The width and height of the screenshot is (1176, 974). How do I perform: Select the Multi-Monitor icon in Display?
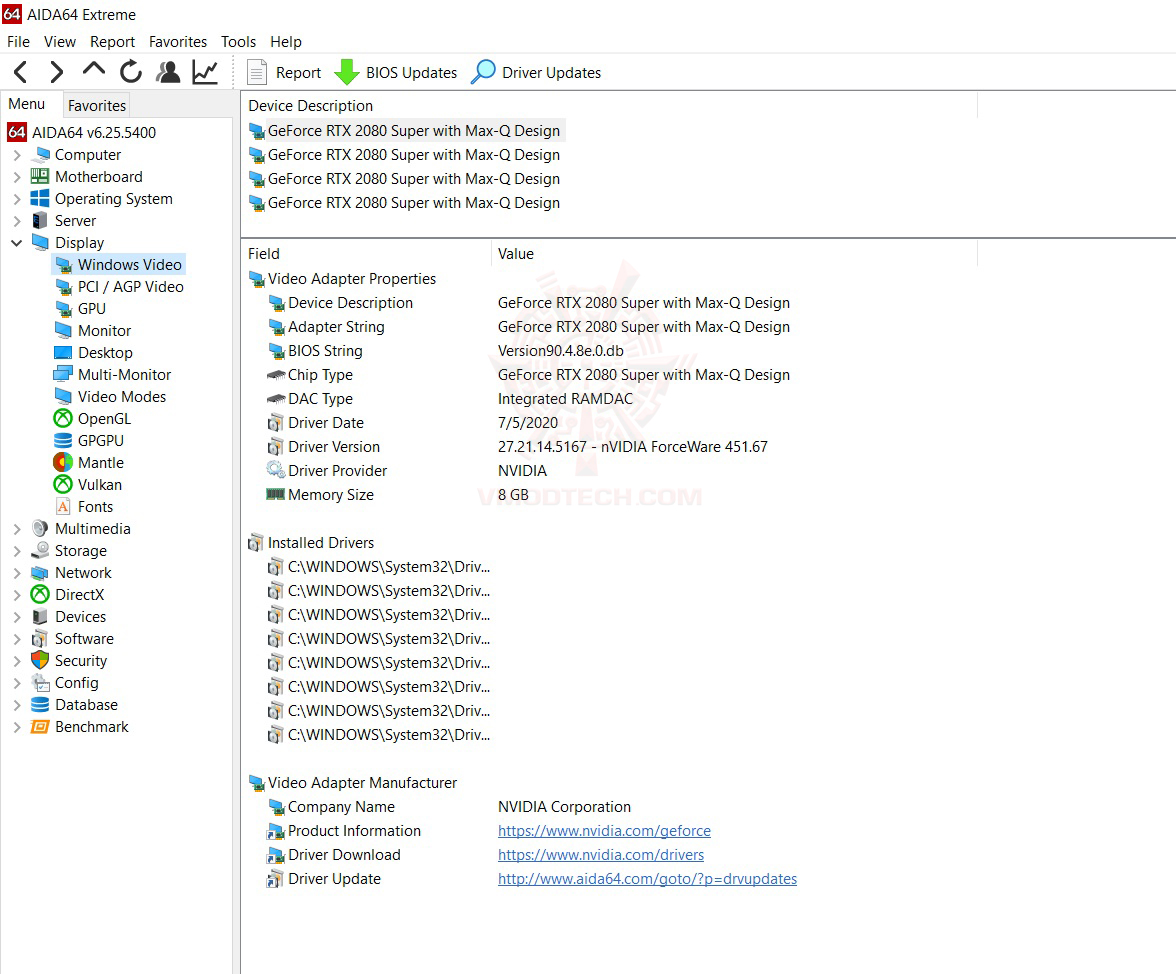pyautogui.click(x=63, y=374)
